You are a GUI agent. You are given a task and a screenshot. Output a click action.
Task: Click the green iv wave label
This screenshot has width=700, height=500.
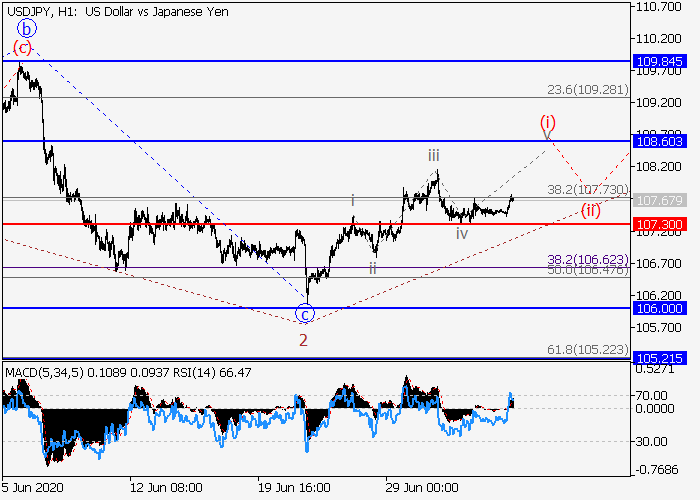click(x=461, y=233)
